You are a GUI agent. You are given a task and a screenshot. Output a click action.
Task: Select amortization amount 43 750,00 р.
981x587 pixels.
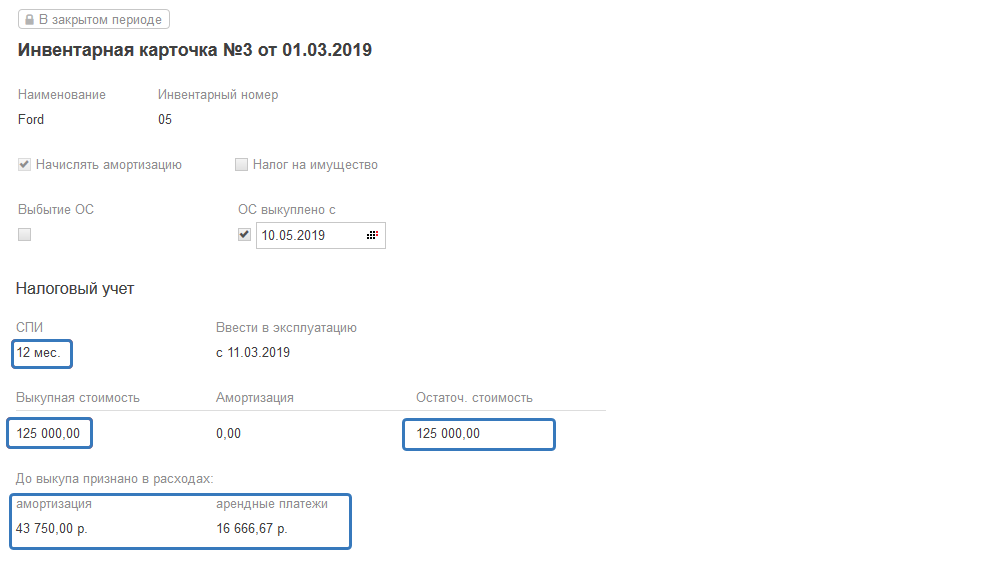pos(52,528)
